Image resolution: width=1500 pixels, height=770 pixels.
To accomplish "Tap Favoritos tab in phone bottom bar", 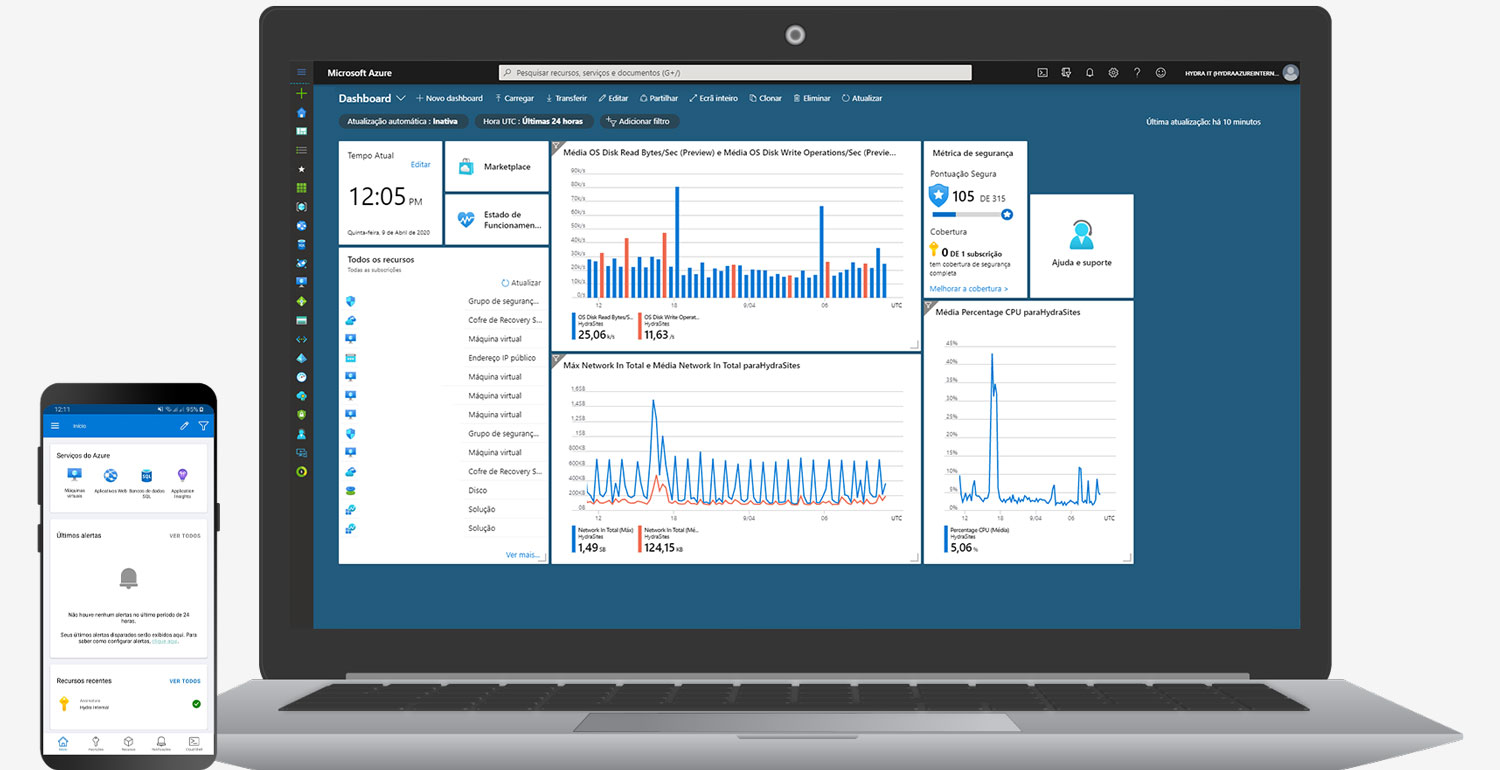I will 96,743.
